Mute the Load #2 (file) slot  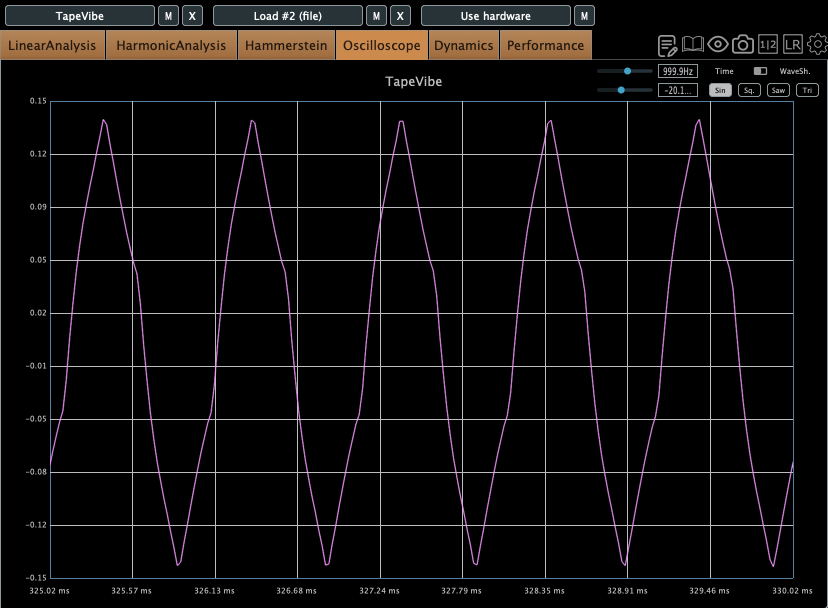[x=376, y=16]
